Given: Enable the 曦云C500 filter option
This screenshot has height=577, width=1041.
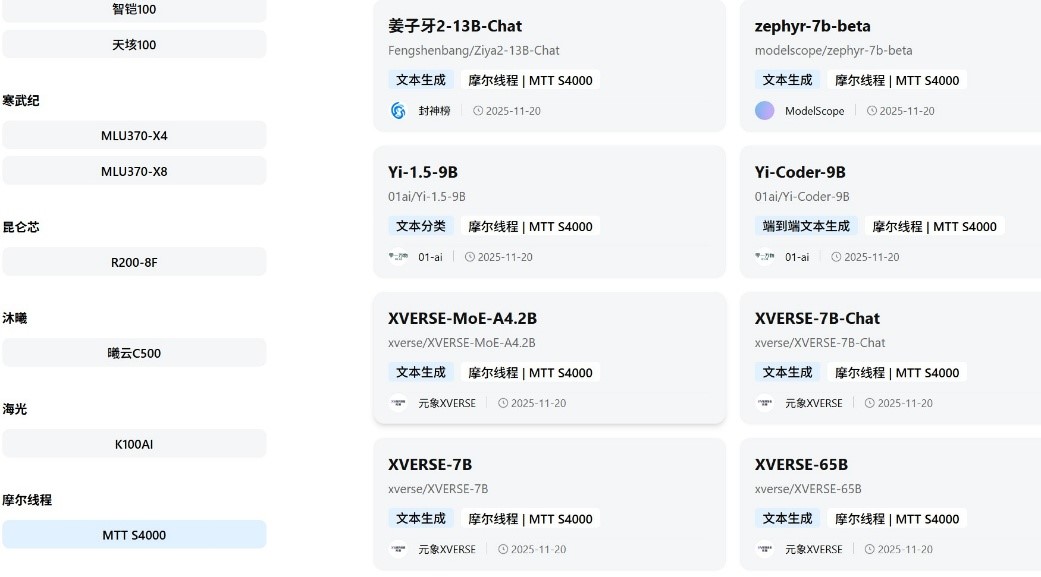Looking at the screenshot, I should pos(134,353).
